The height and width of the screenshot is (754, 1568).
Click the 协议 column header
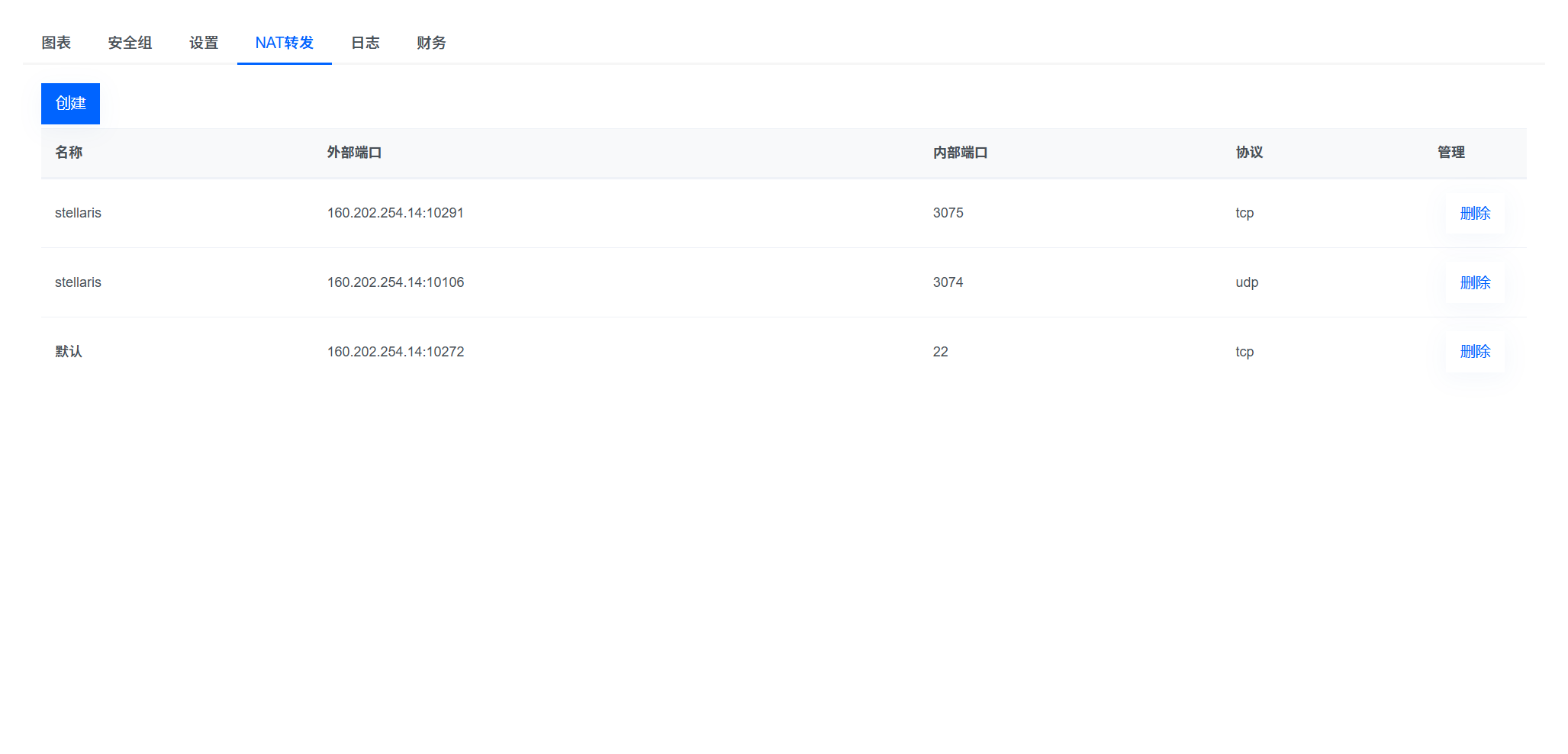click(x=1249, y=153)
